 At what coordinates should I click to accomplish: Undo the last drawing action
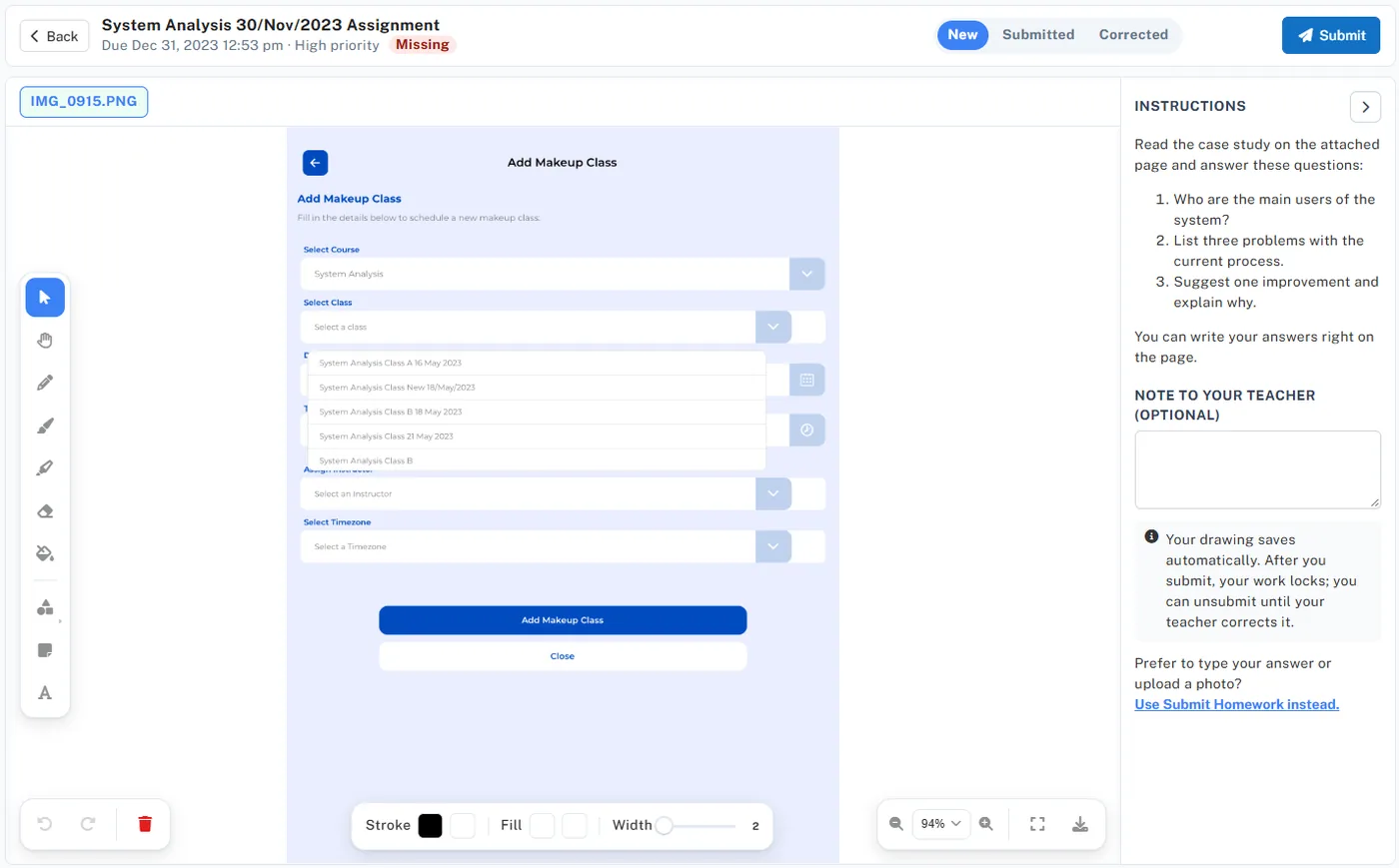click(x=45, y=824)
